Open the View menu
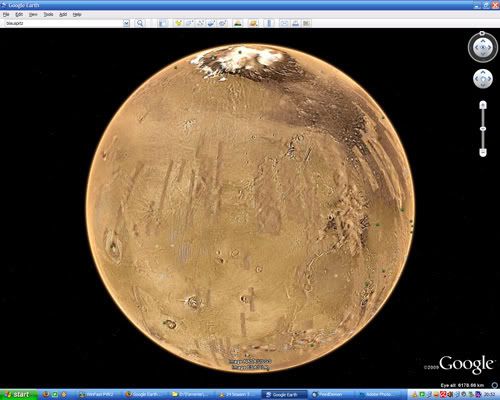 pyautogui.click(x=33, y=14)
